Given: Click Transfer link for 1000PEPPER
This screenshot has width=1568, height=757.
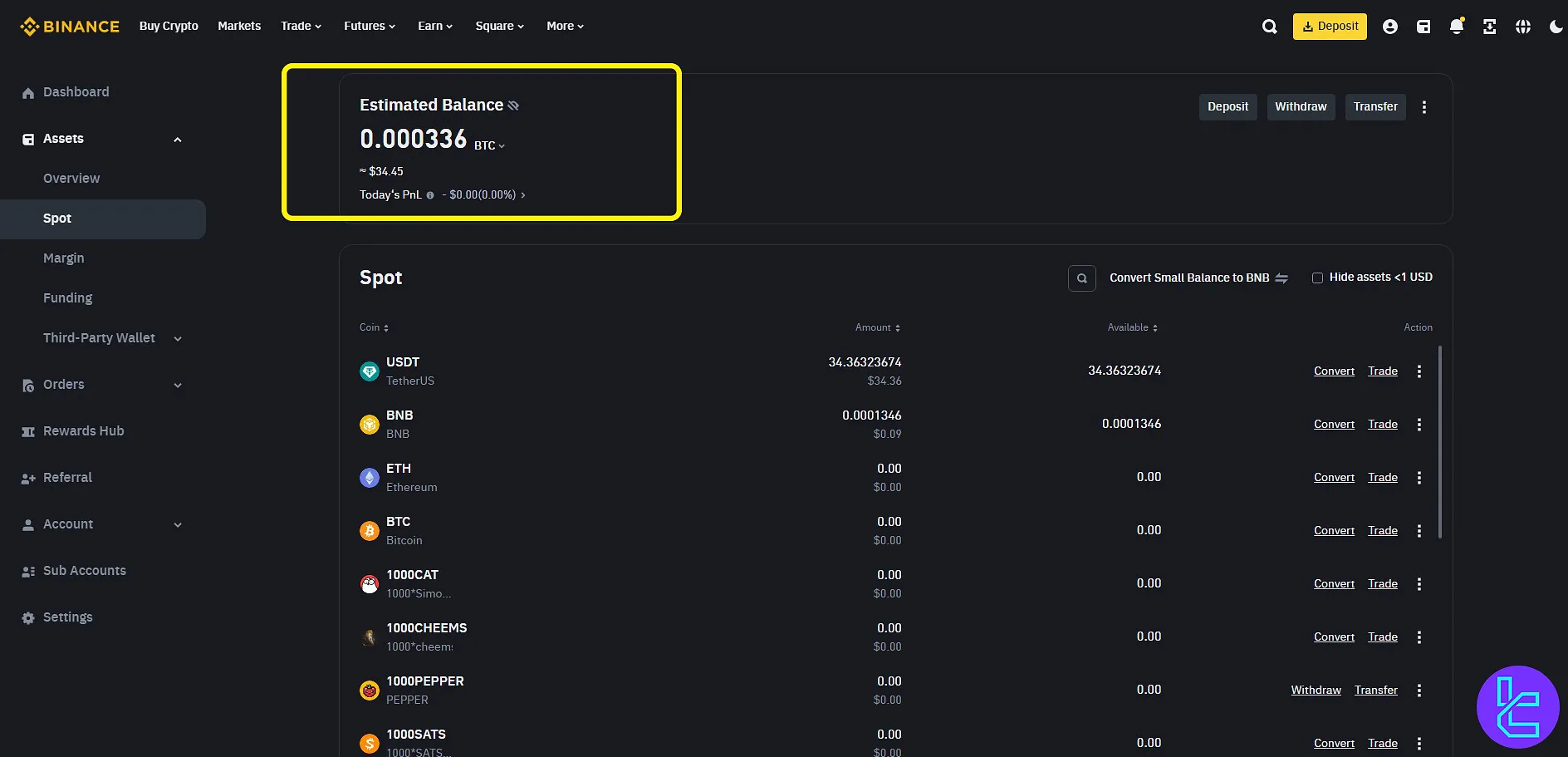Looking at the screenshot, I should [x=1375, y=691].
